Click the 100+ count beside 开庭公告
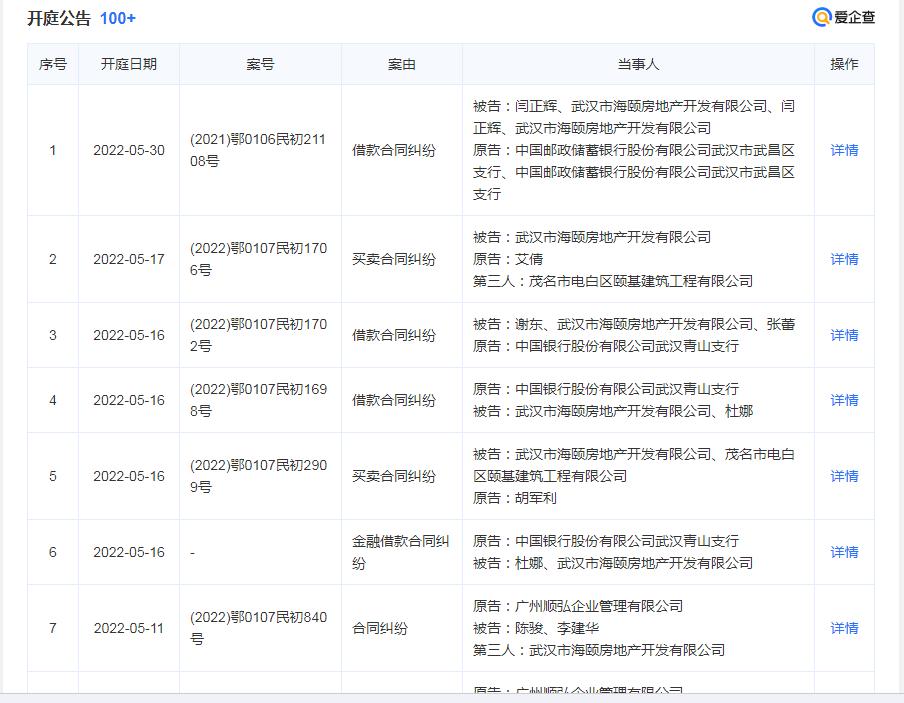904x703 pixels. point(118,18)
